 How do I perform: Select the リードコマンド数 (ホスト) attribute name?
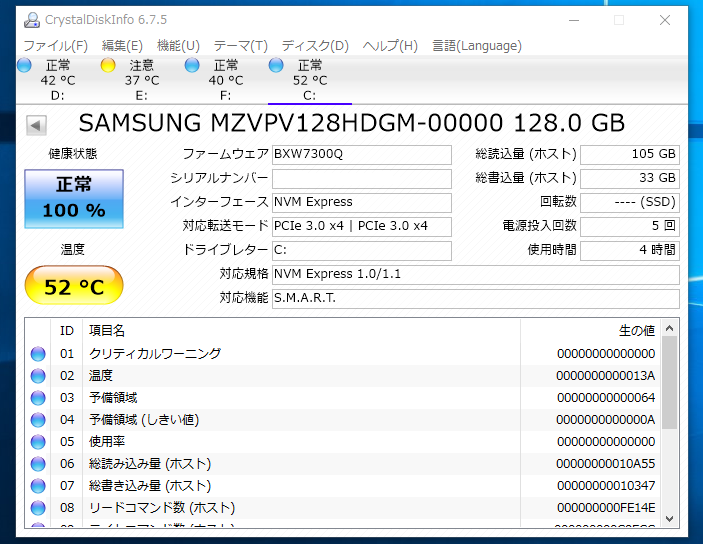(162, 508)
